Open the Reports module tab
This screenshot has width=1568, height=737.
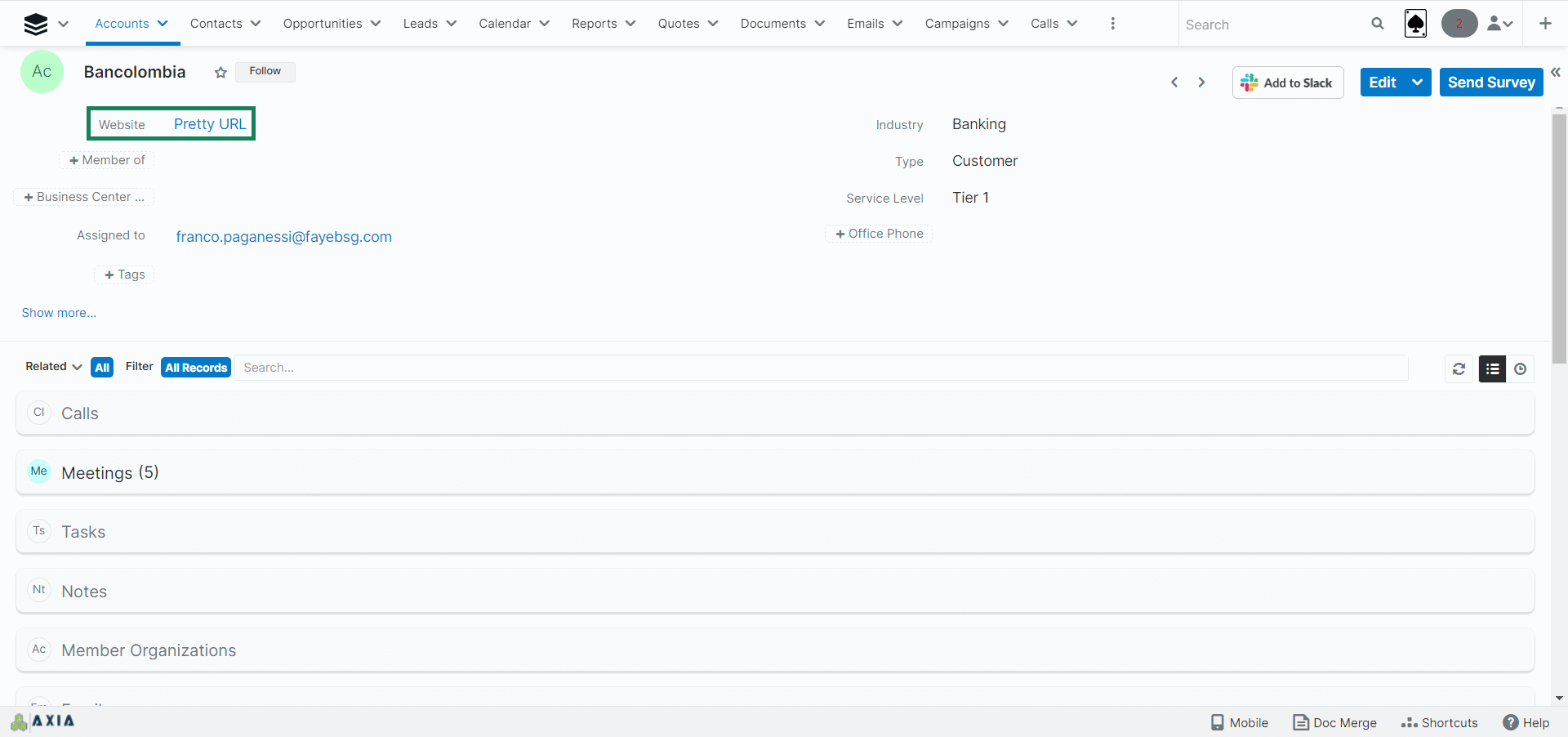pos(595,24)
